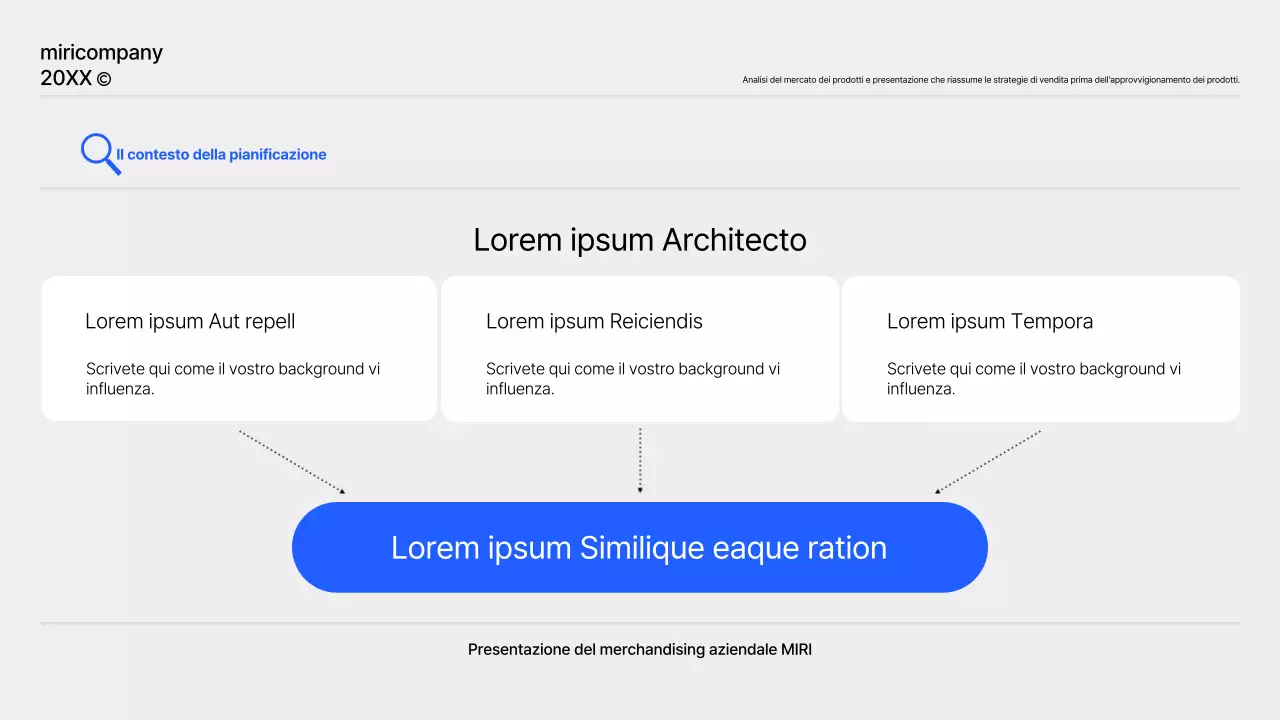Select the miricompany logo text
Image resolution: width=1280 pixels, height=720 pixels.
[101, 51]
